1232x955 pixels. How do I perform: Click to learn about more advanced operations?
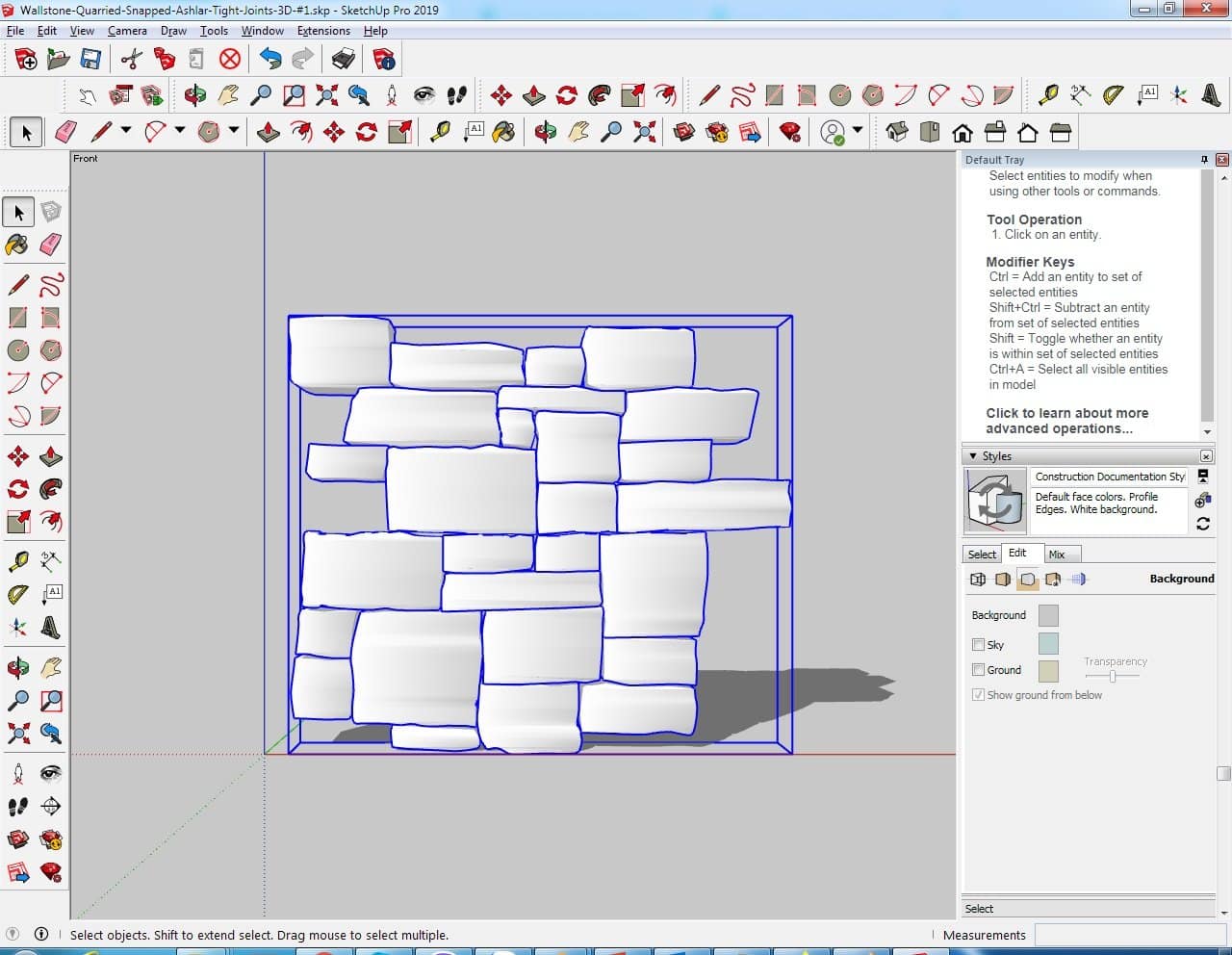(1066, 421)
